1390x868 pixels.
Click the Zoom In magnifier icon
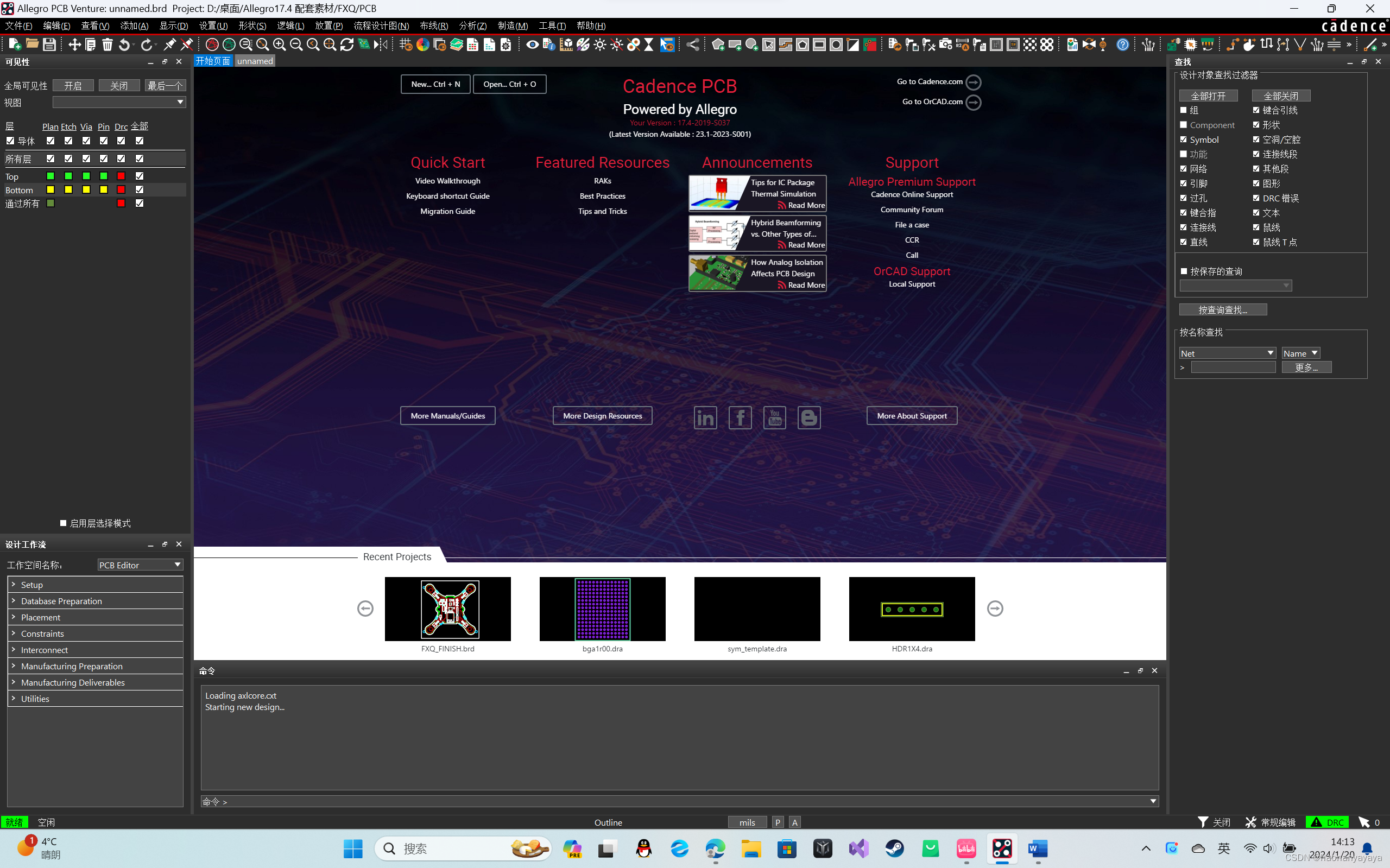(x=279, y=44)
